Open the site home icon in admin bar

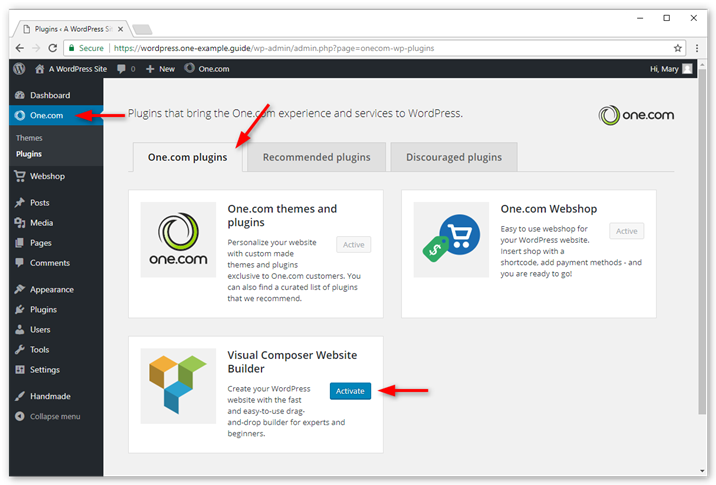coord(40,69)
